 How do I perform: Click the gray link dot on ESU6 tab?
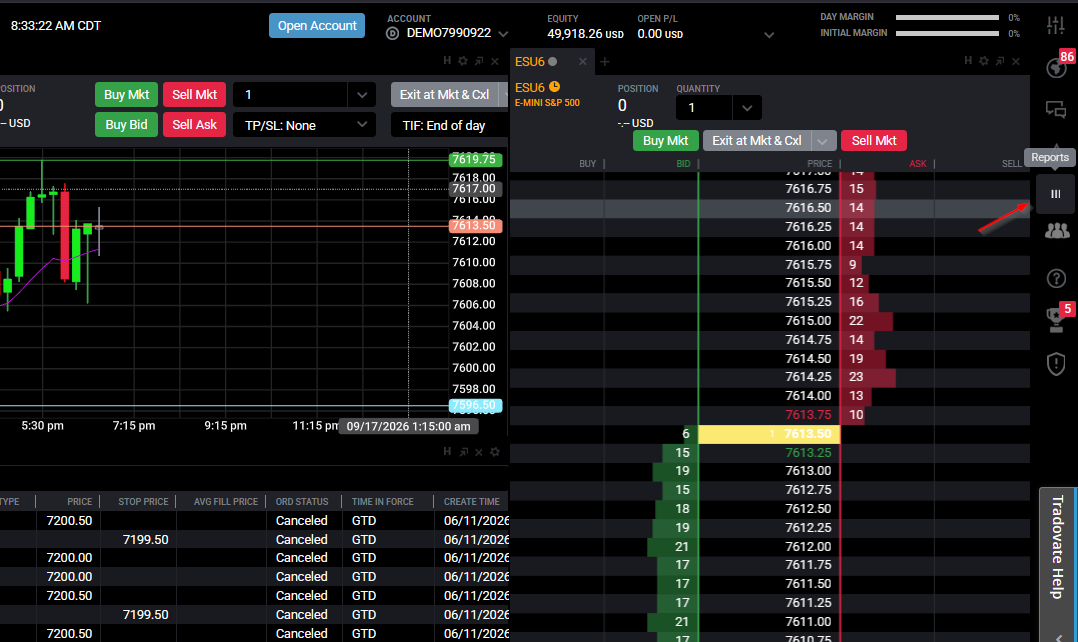pyautogui.click(x=553, y=62)
